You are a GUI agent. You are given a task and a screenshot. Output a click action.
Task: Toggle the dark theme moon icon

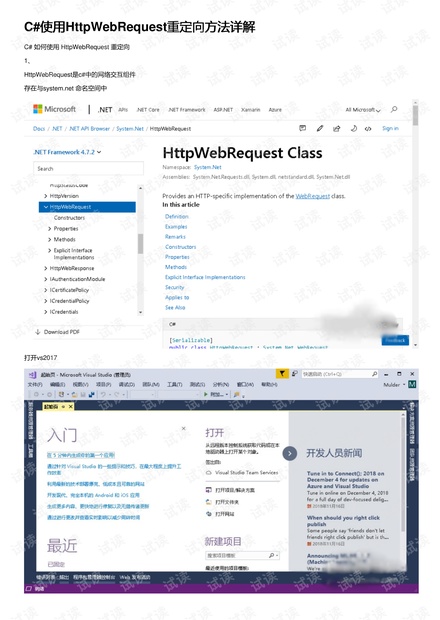point(353,128)
